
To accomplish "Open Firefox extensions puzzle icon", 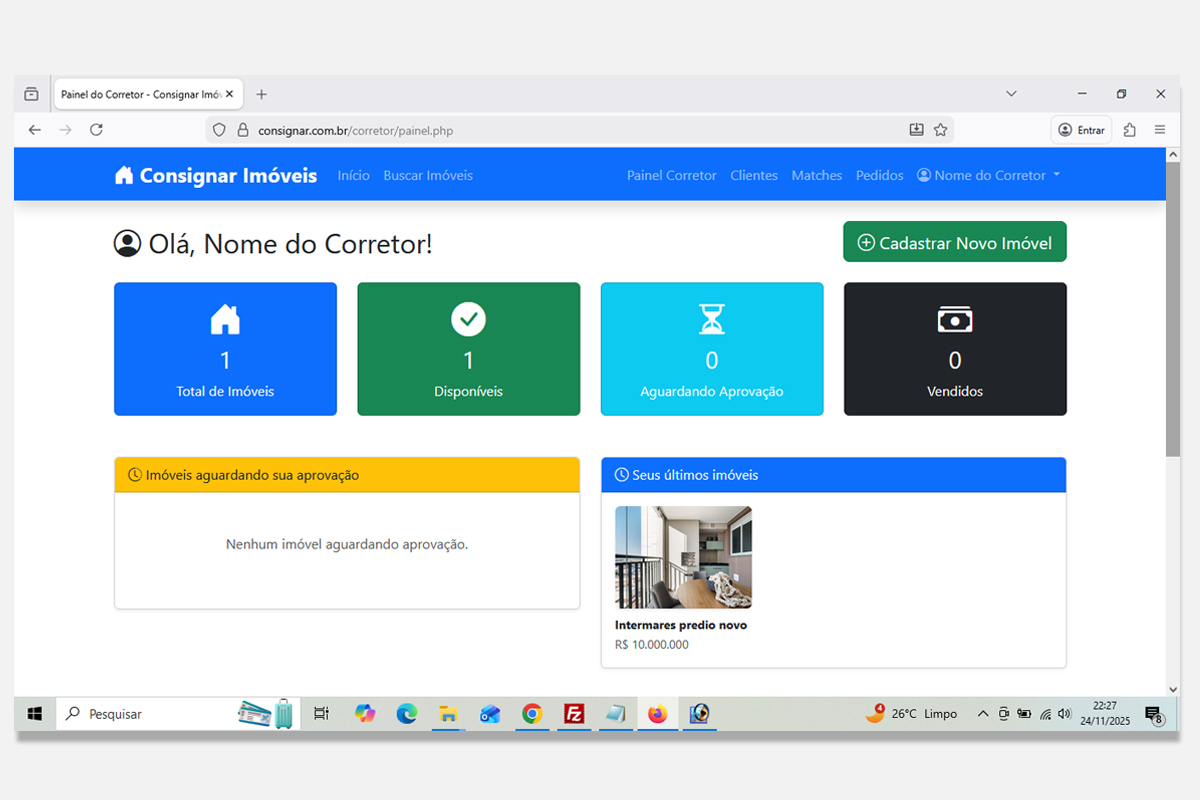I will 1130,130.
